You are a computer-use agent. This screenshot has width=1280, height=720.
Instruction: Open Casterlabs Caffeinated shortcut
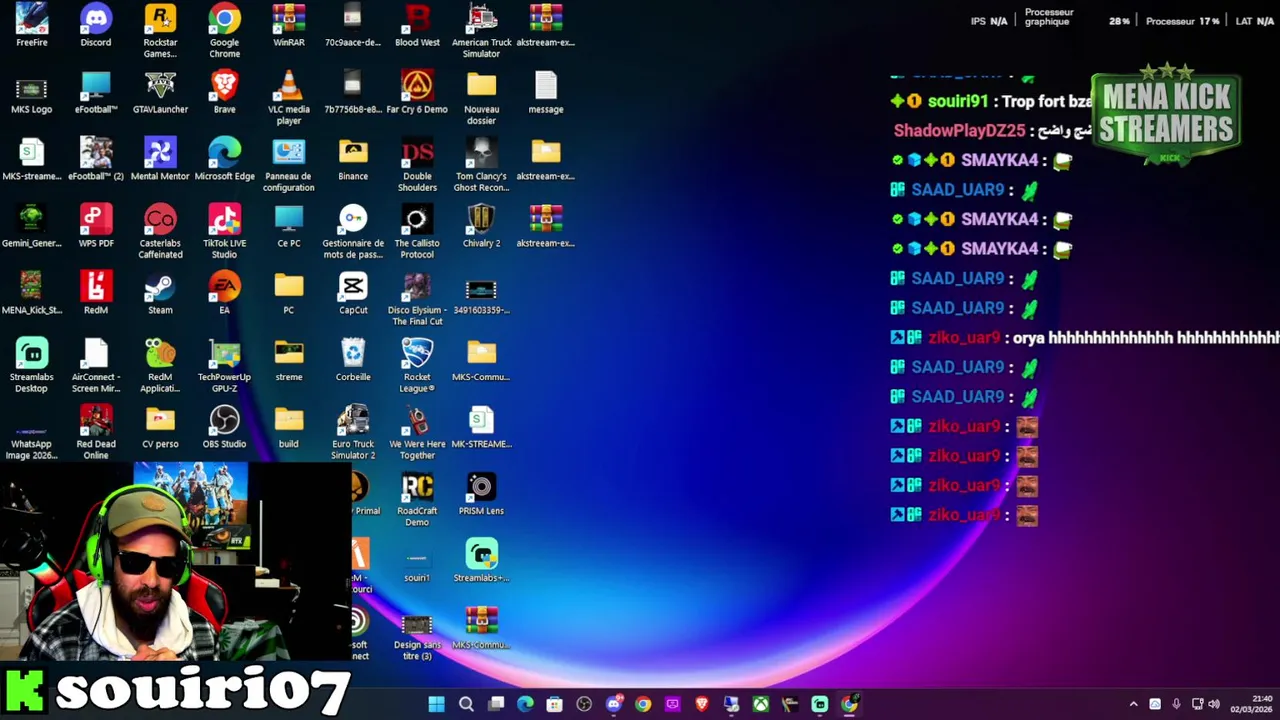(x=160, y=232)
